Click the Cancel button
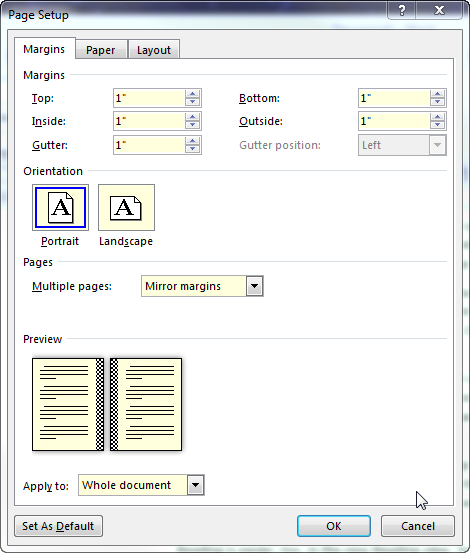This screenshot has width=470, height=553. tap(418, 526)
